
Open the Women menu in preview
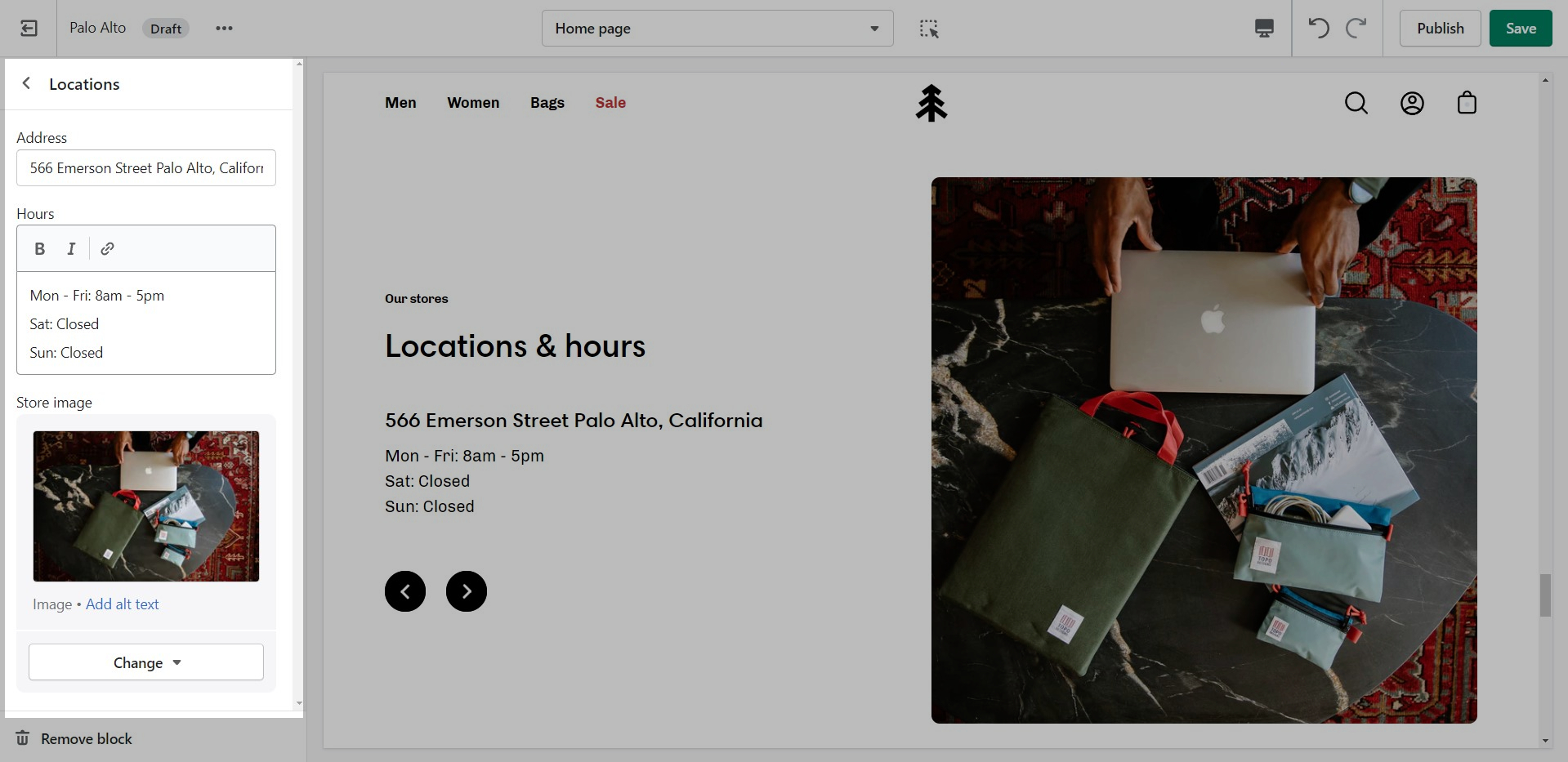click(473, 103)
